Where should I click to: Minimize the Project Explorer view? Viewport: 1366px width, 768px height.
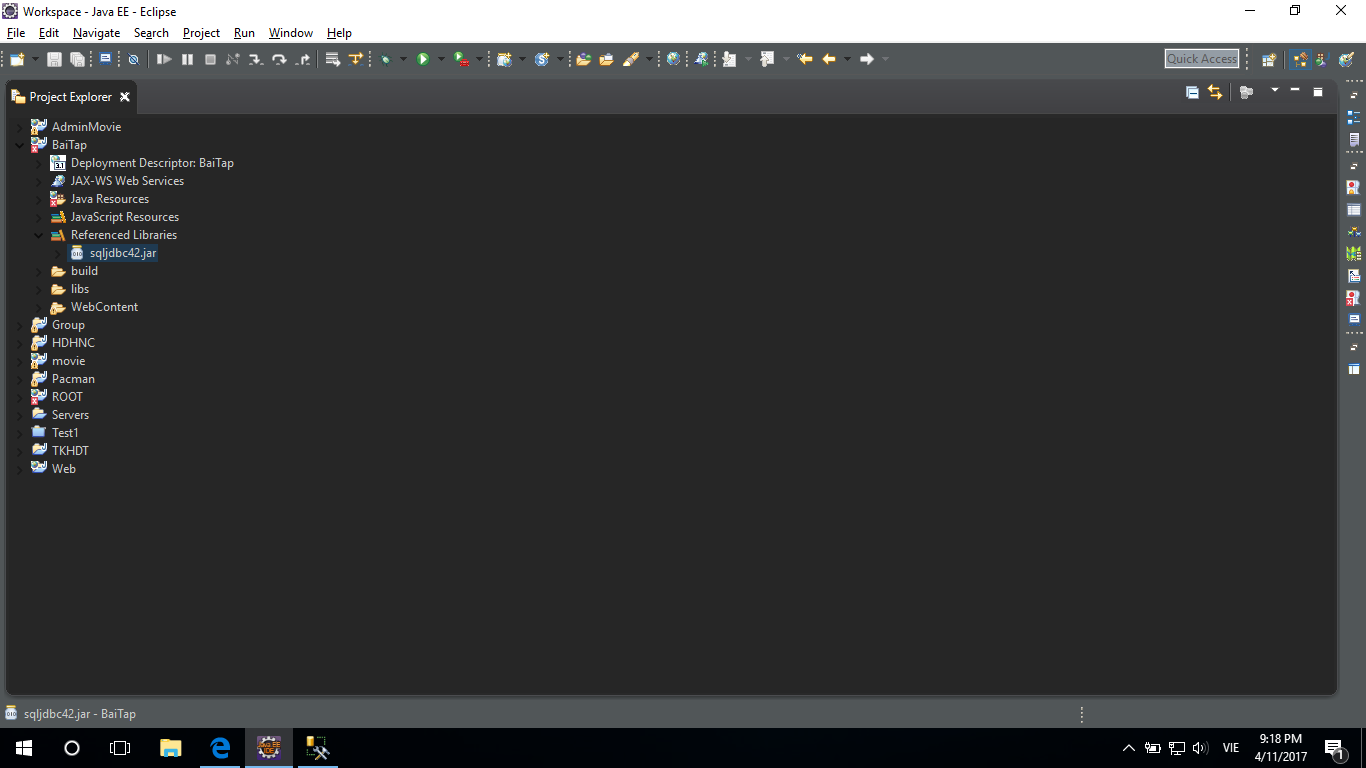(x=1295, y=91)
